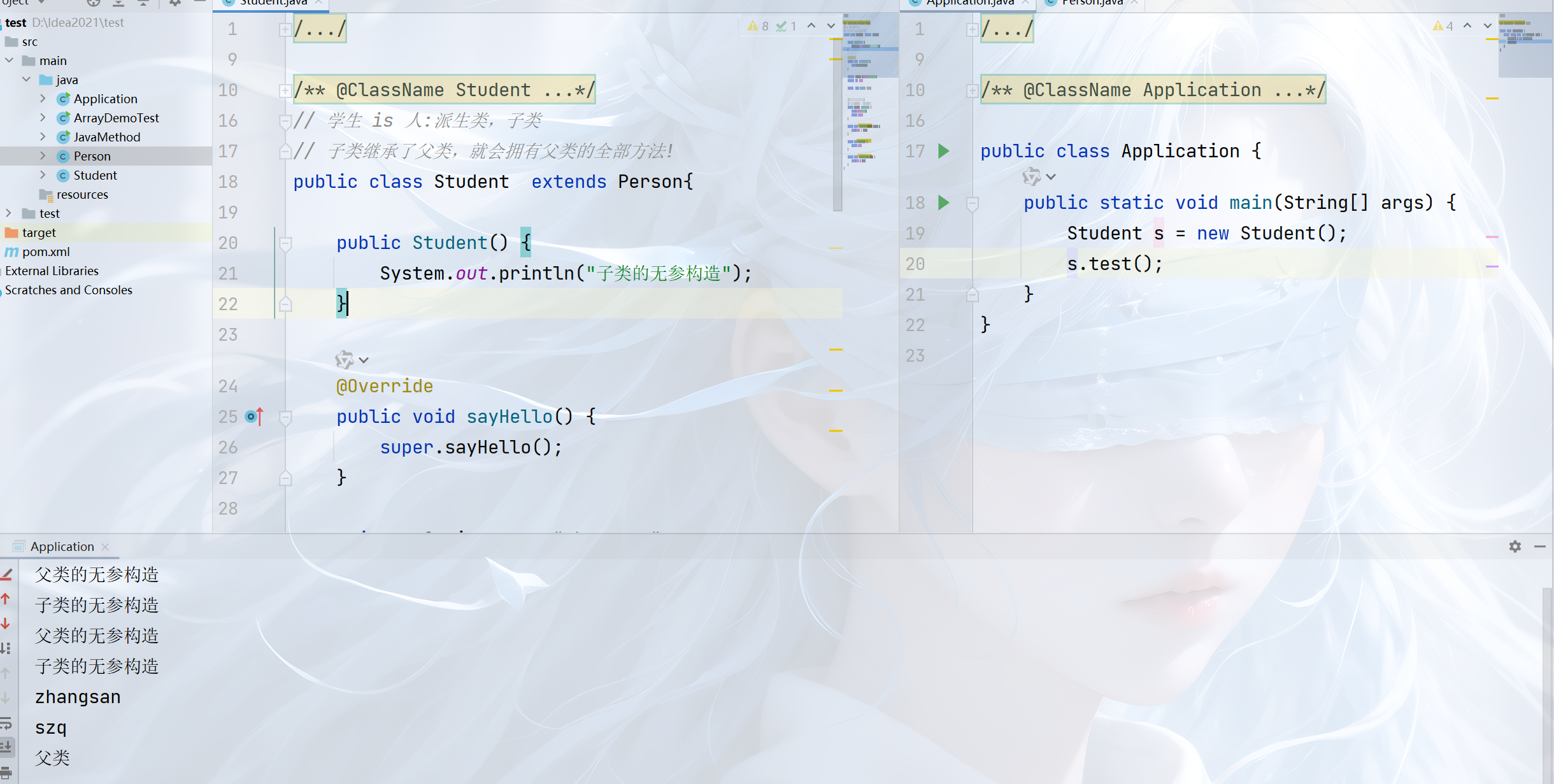Open run console settings gear
Screen dimensions: 1554x784
tap(1515, 546)
